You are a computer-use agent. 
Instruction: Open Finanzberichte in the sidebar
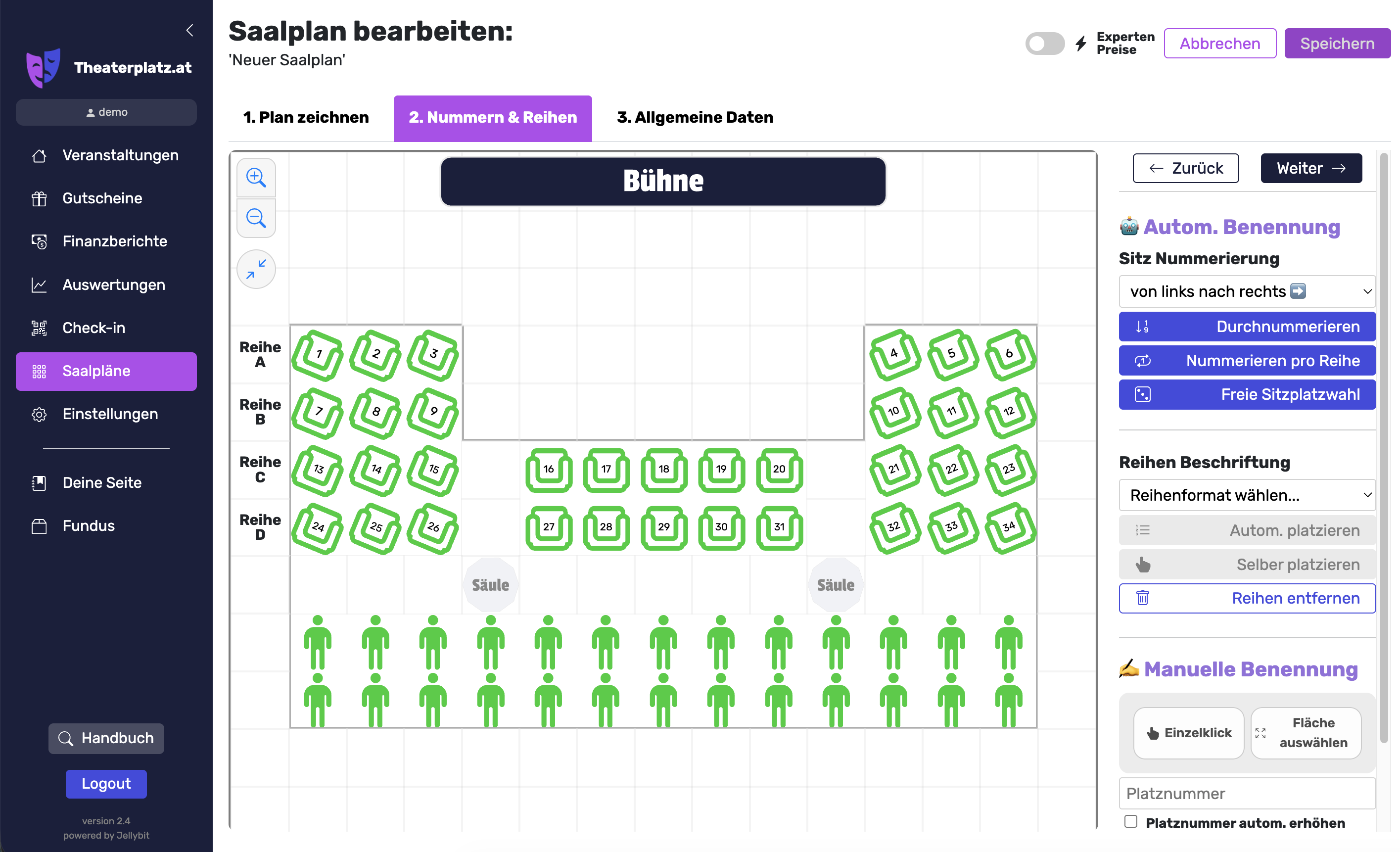tap(114, 241)
